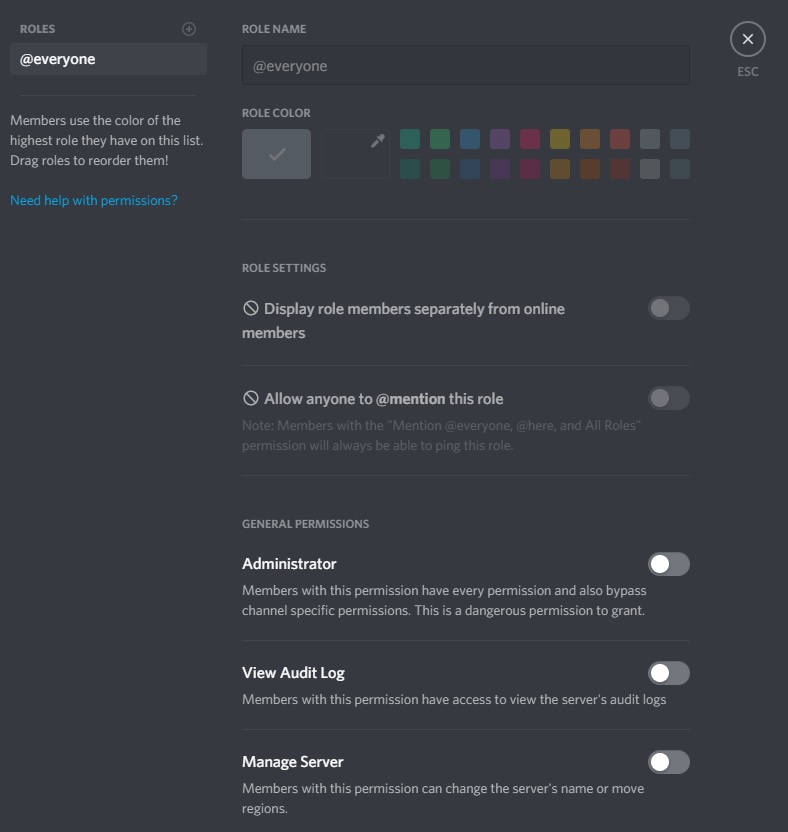Enable View Audit Log permission
The width and height of the screenshot is (788, 832).
[x=669, y=673]
